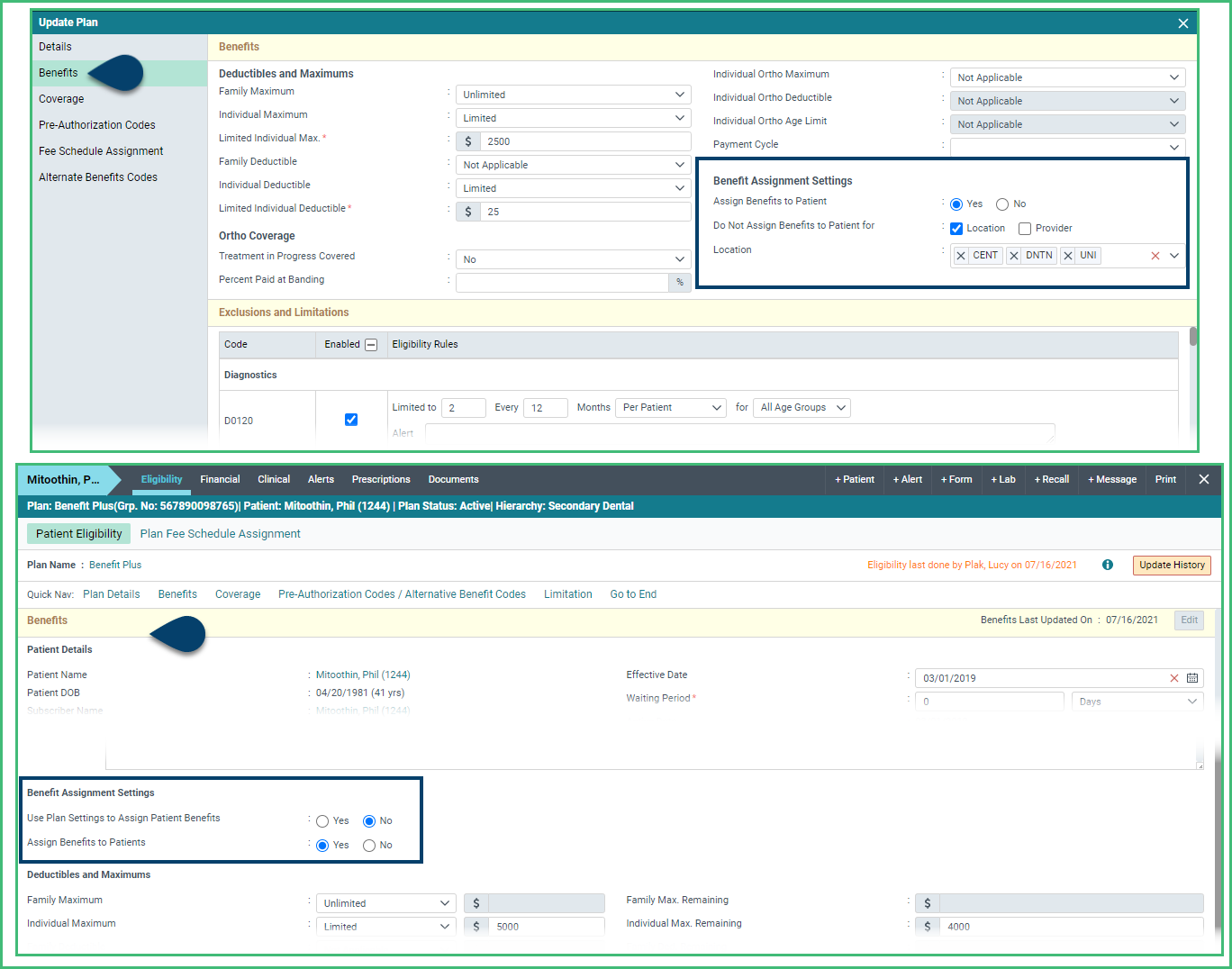The height and width of the screenshot is (969, 1232).
Task: Open the Effective Date calendar picker
Action: [1192, 678]
